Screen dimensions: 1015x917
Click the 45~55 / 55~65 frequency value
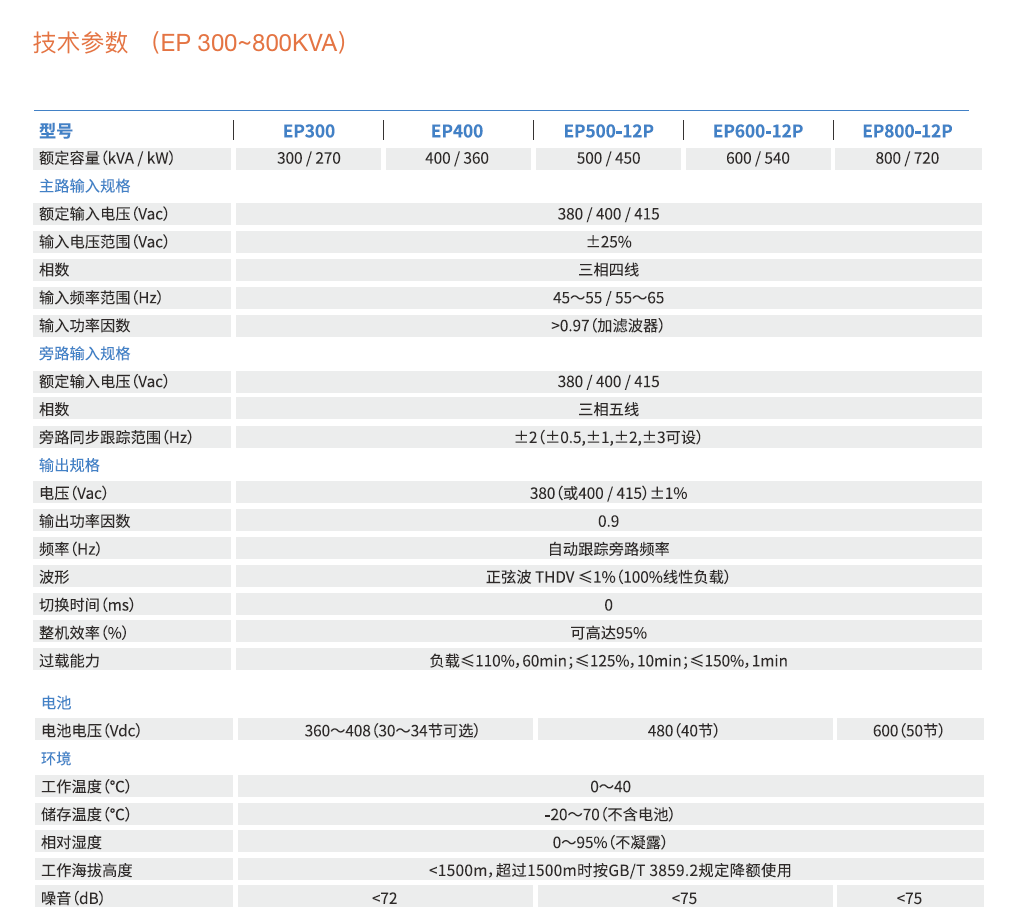coord(608,298)
